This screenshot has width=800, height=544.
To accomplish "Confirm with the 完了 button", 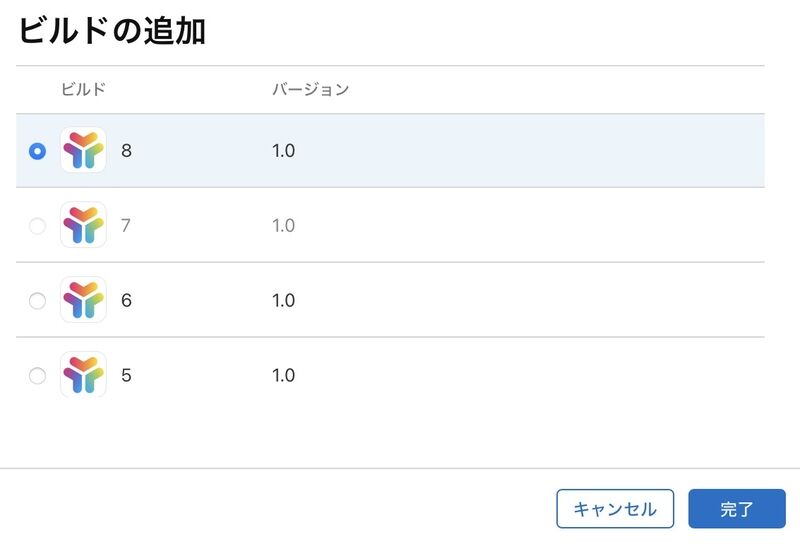I will (x=737, y=509).
